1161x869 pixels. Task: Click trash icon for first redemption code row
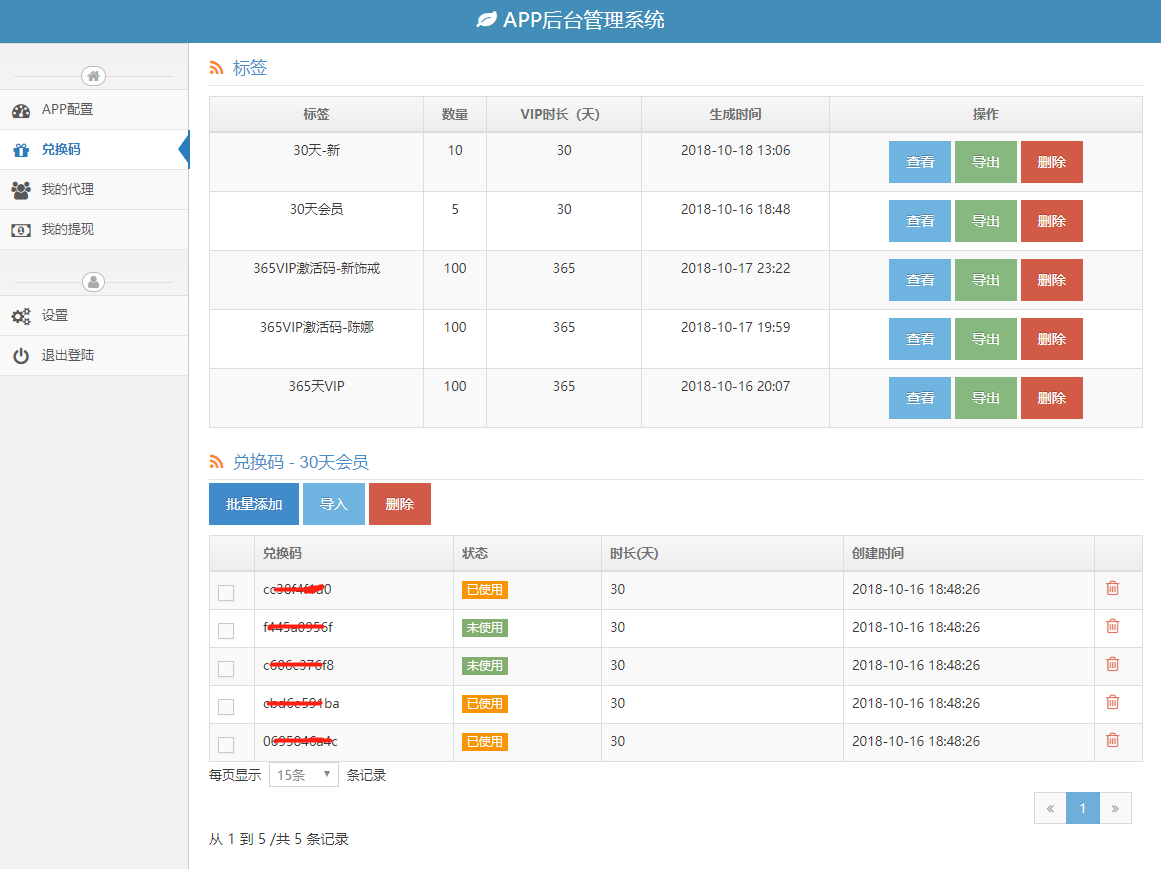click(x=1112, y=588)
